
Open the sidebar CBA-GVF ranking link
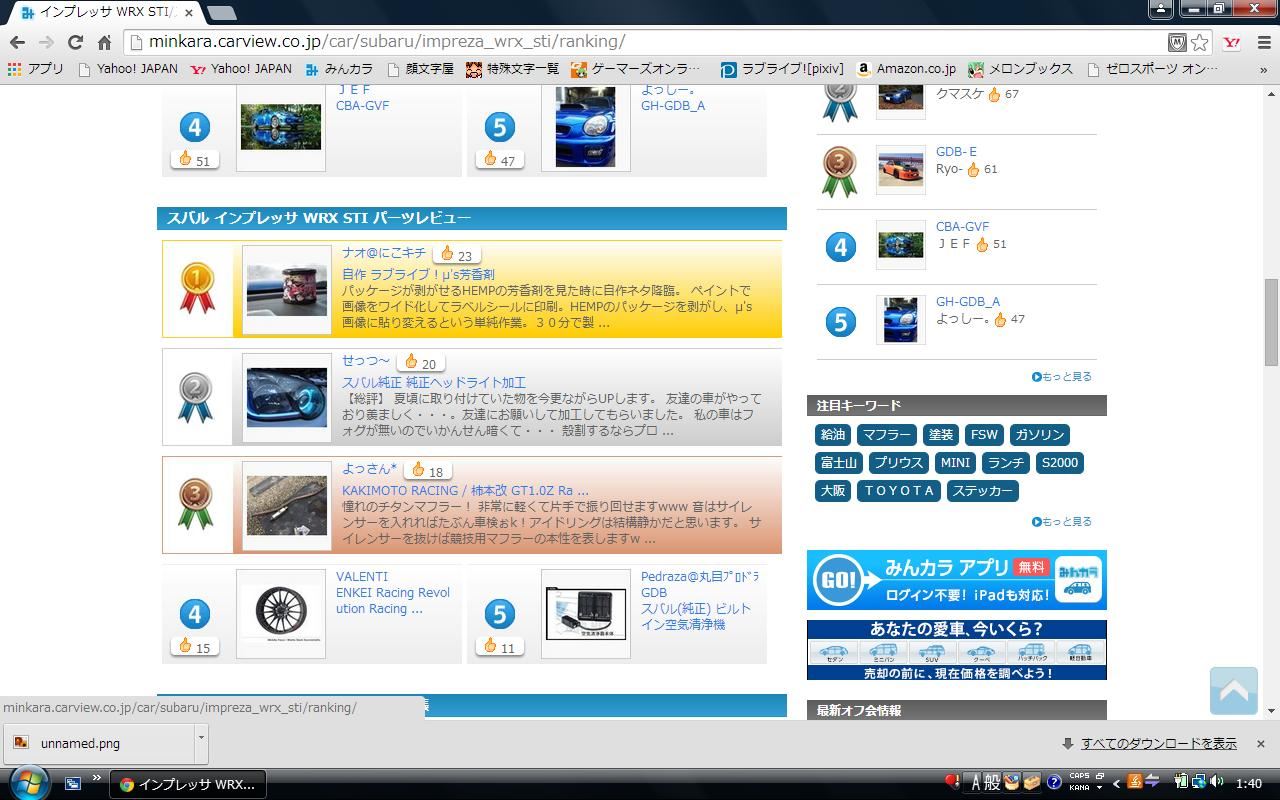(962, 227)
